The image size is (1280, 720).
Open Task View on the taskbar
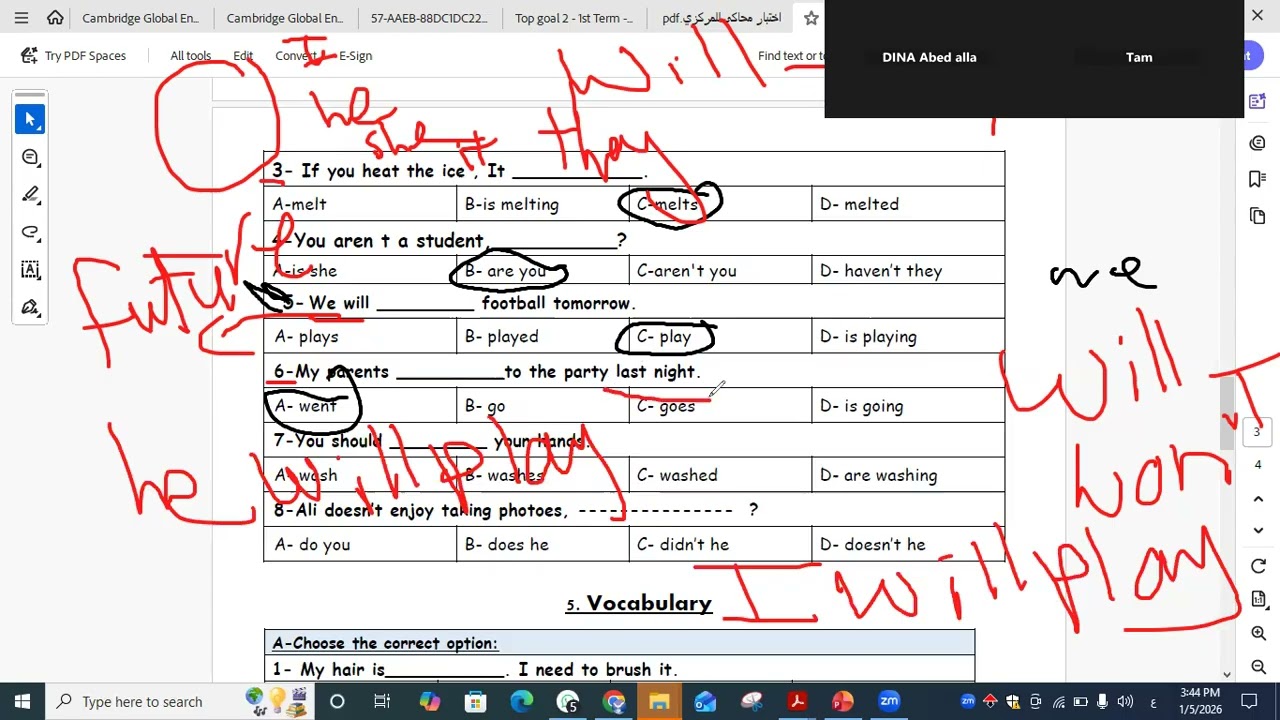[x=382, y=702]
